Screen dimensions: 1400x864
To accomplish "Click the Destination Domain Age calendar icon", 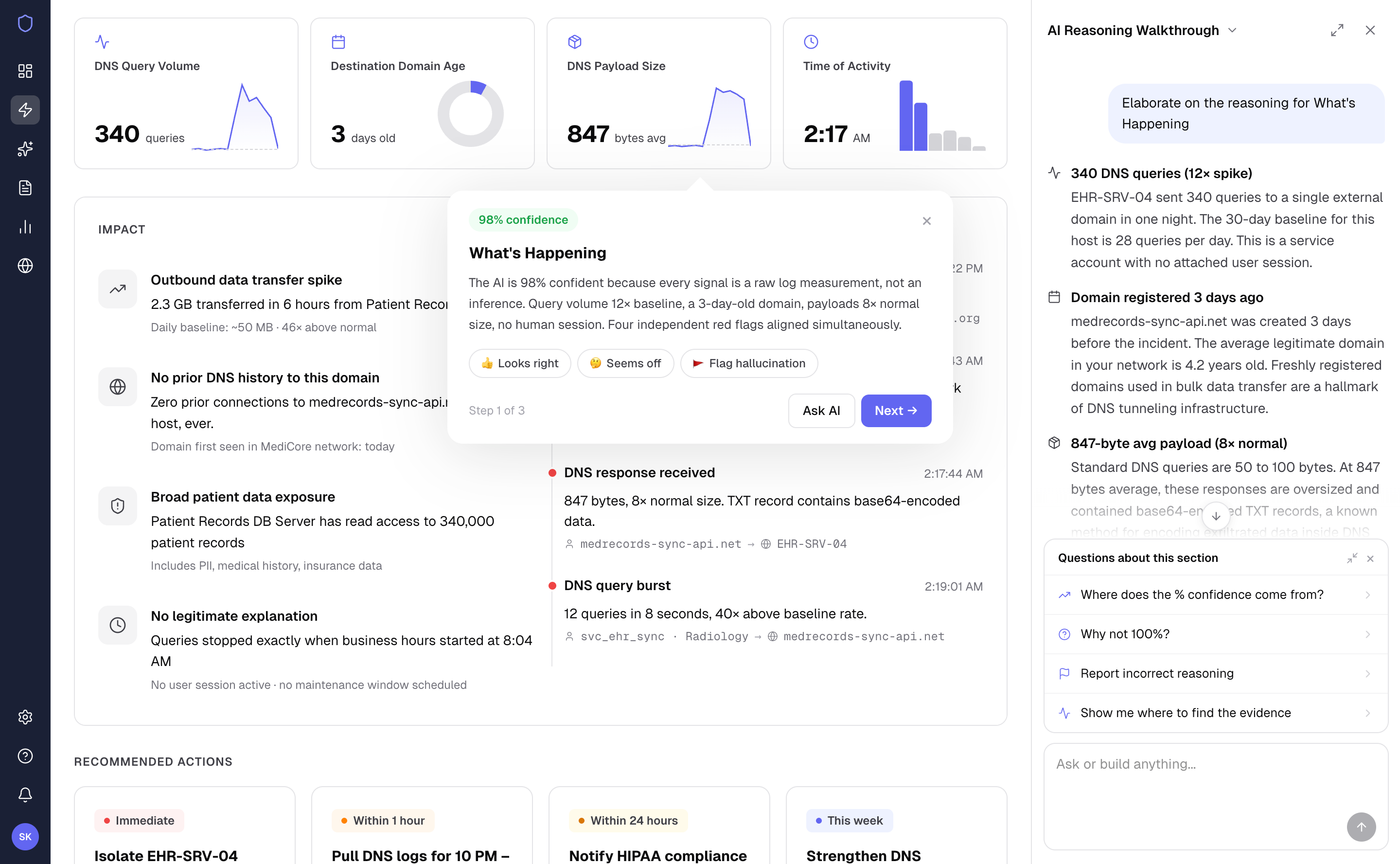I will click(x=338, y=42).
